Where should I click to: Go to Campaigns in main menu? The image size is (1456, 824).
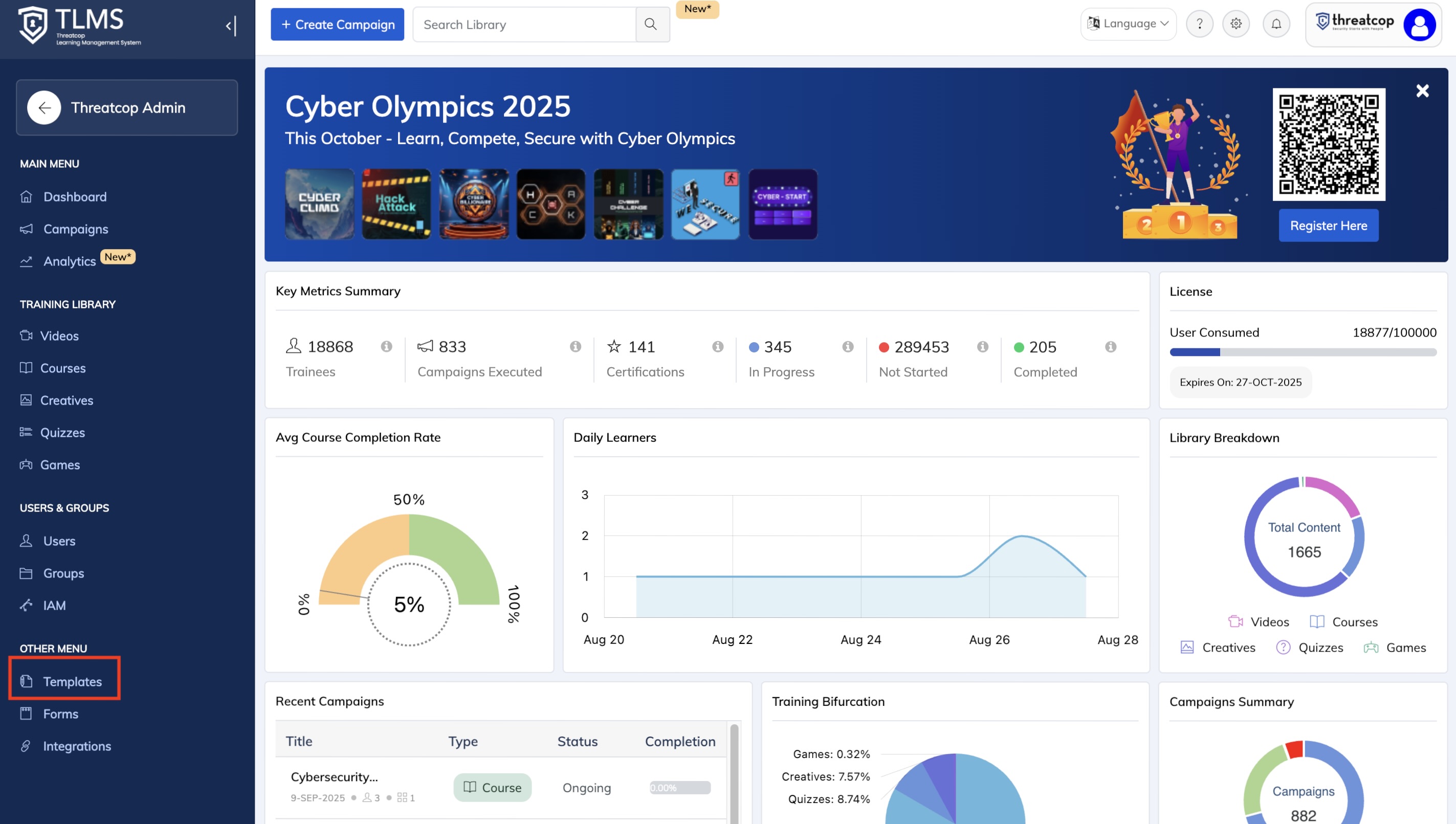pyautogui.click(x=75, y=229)
